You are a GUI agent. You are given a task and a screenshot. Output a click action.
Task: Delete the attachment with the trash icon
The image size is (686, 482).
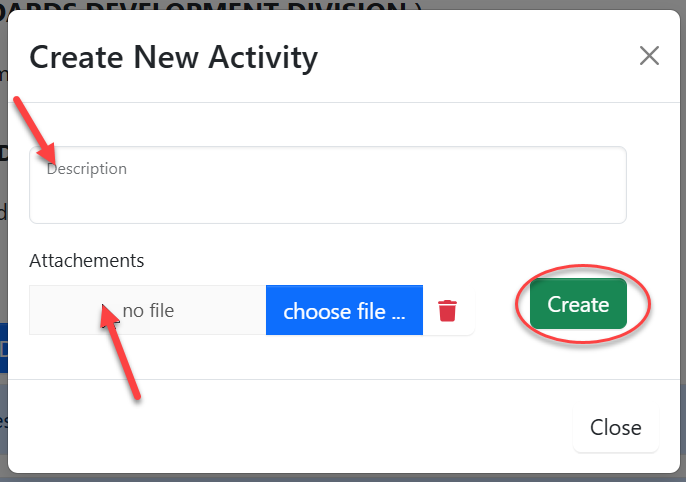point(447,311)
